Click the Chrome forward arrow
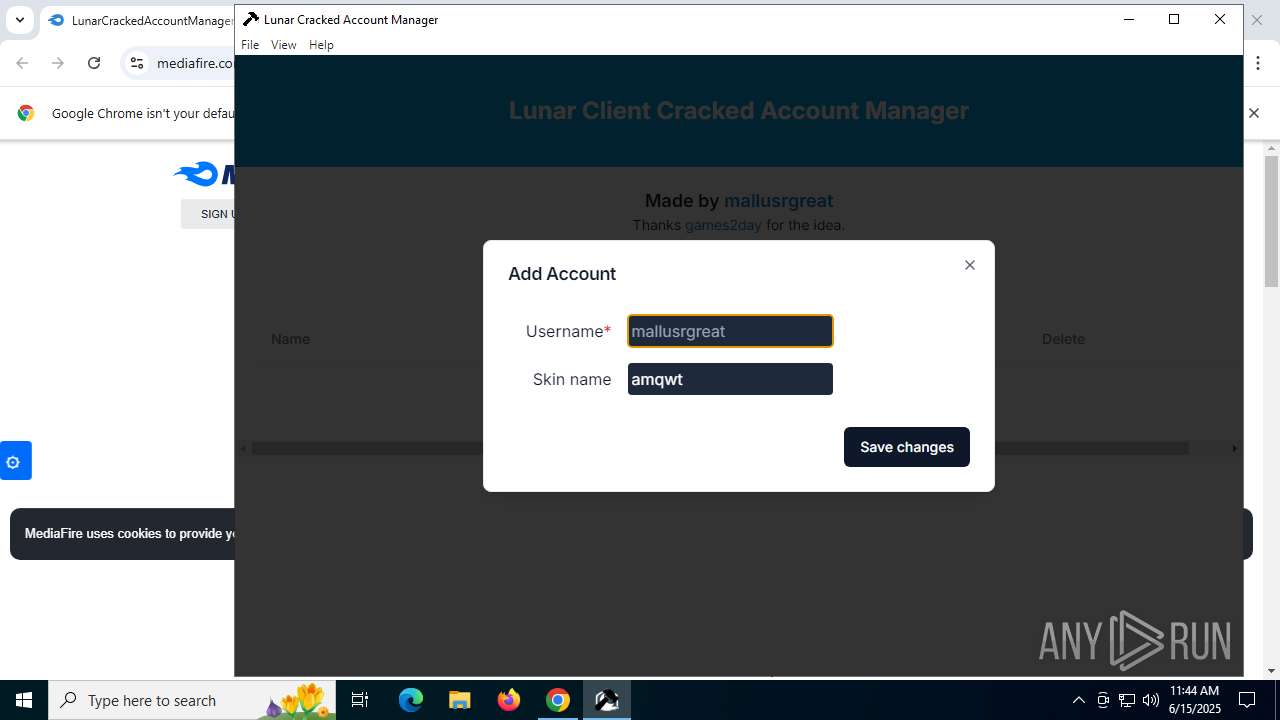Viewport: 1280px width, 720px height. [x=58, y=63]
